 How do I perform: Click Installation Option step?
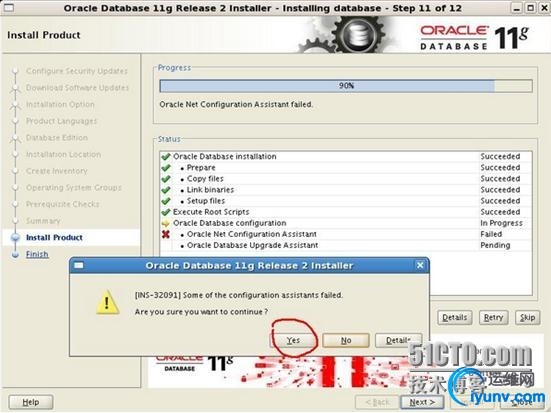[60, 104]
